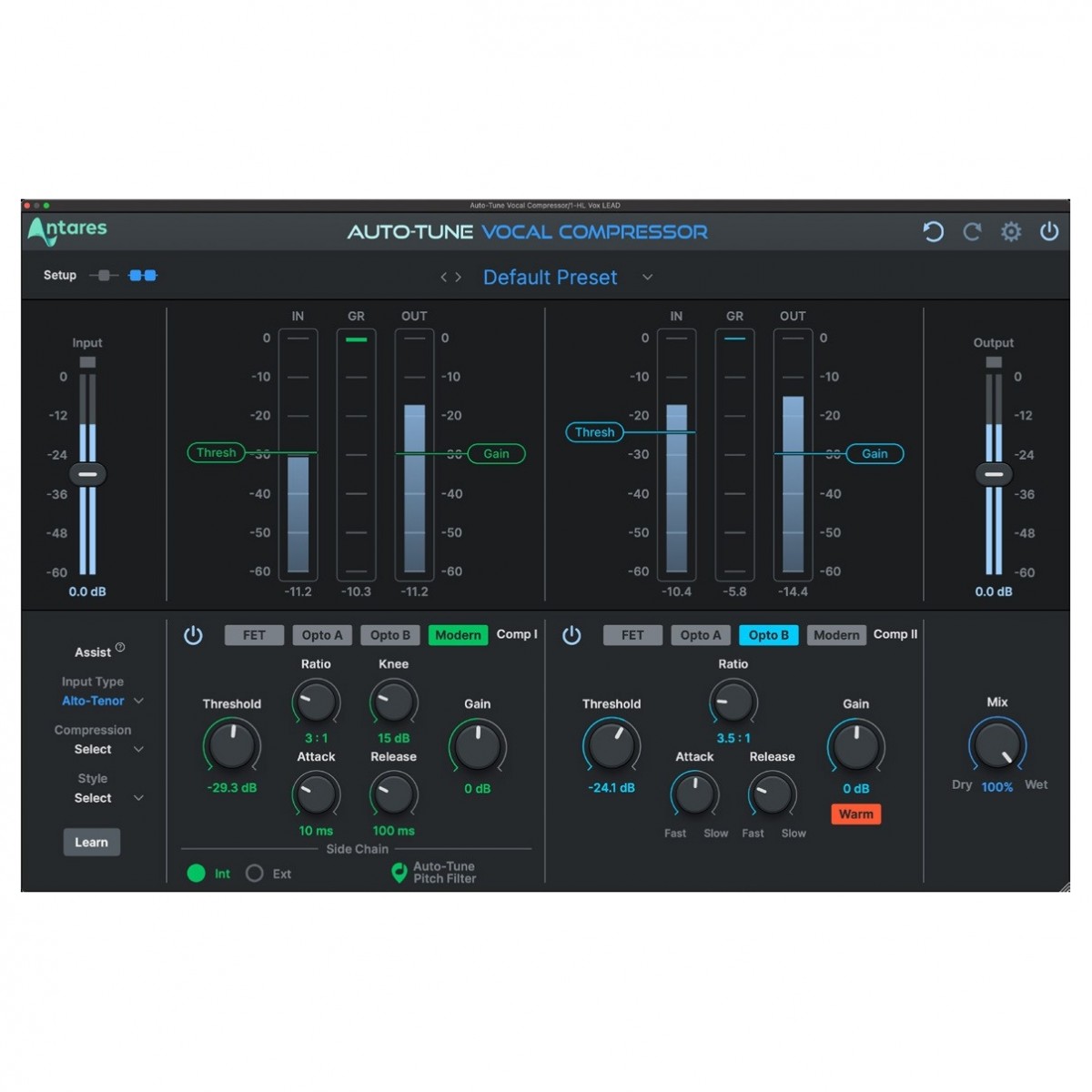Open the Default Preset dropdown chevron

pyautogui.click(x=647, y=278)
